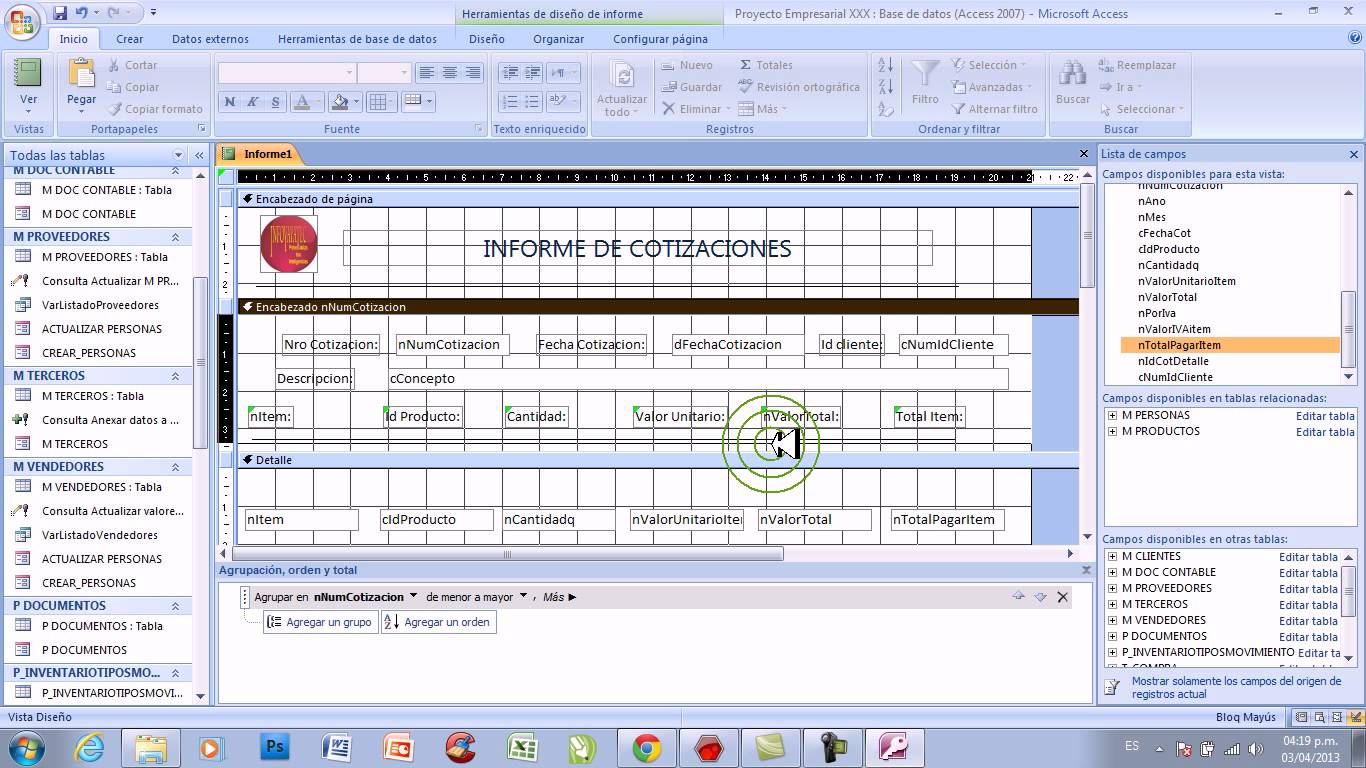Run Revisión ortográfica spell check
Screen dimensions: 1366x768
click(746, 86)
